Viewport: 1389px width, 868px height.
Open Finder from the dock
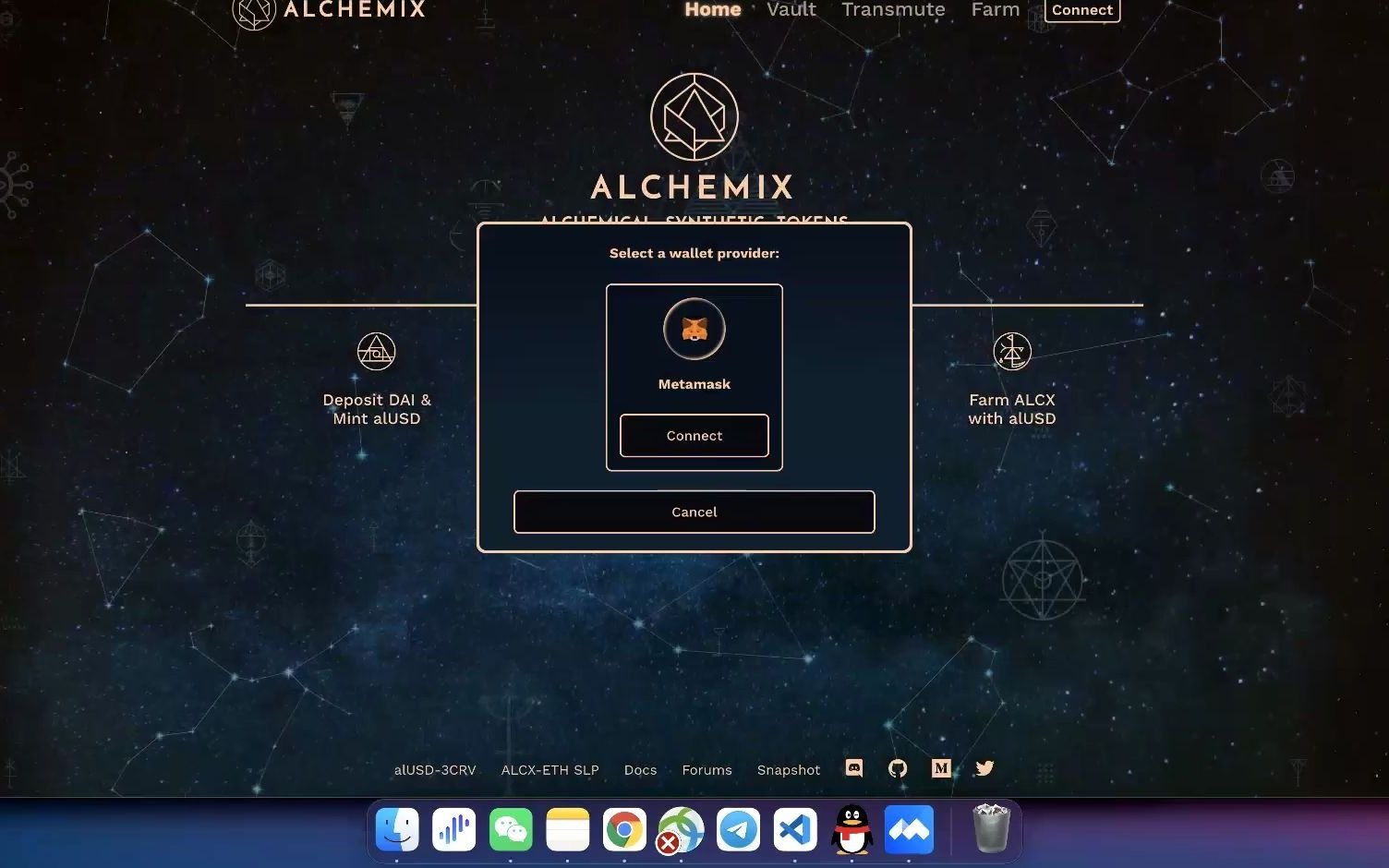397,829
